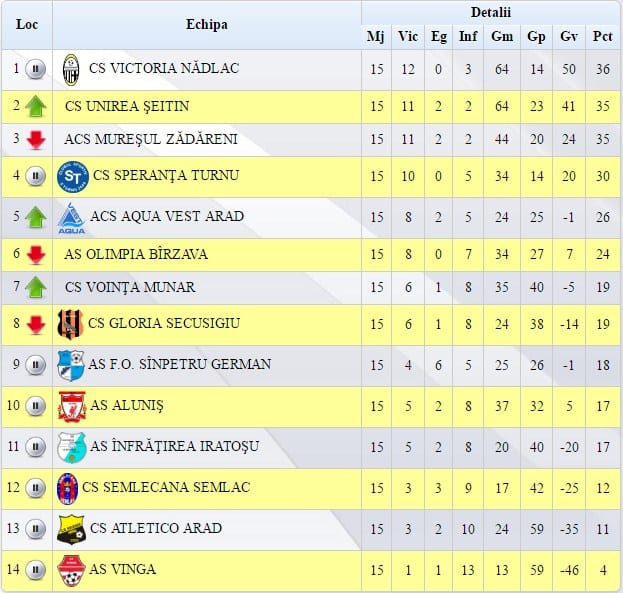Open CS UNIREA ȘEITIN team name
623x593 pixels.
click(x=127, y=107)
